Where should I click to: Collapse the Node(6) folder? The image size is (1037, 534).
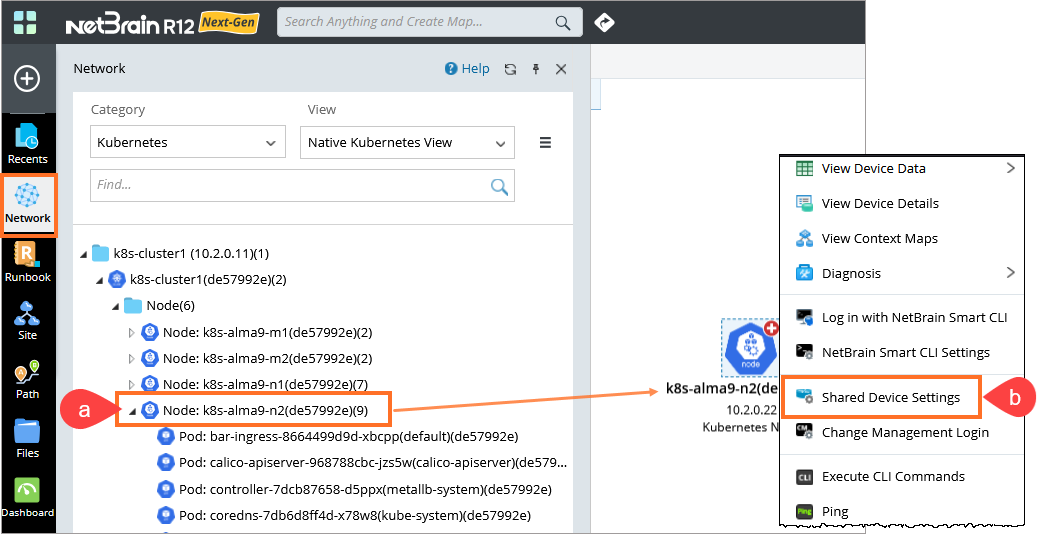pyautogui.click(x=115, y=306)
